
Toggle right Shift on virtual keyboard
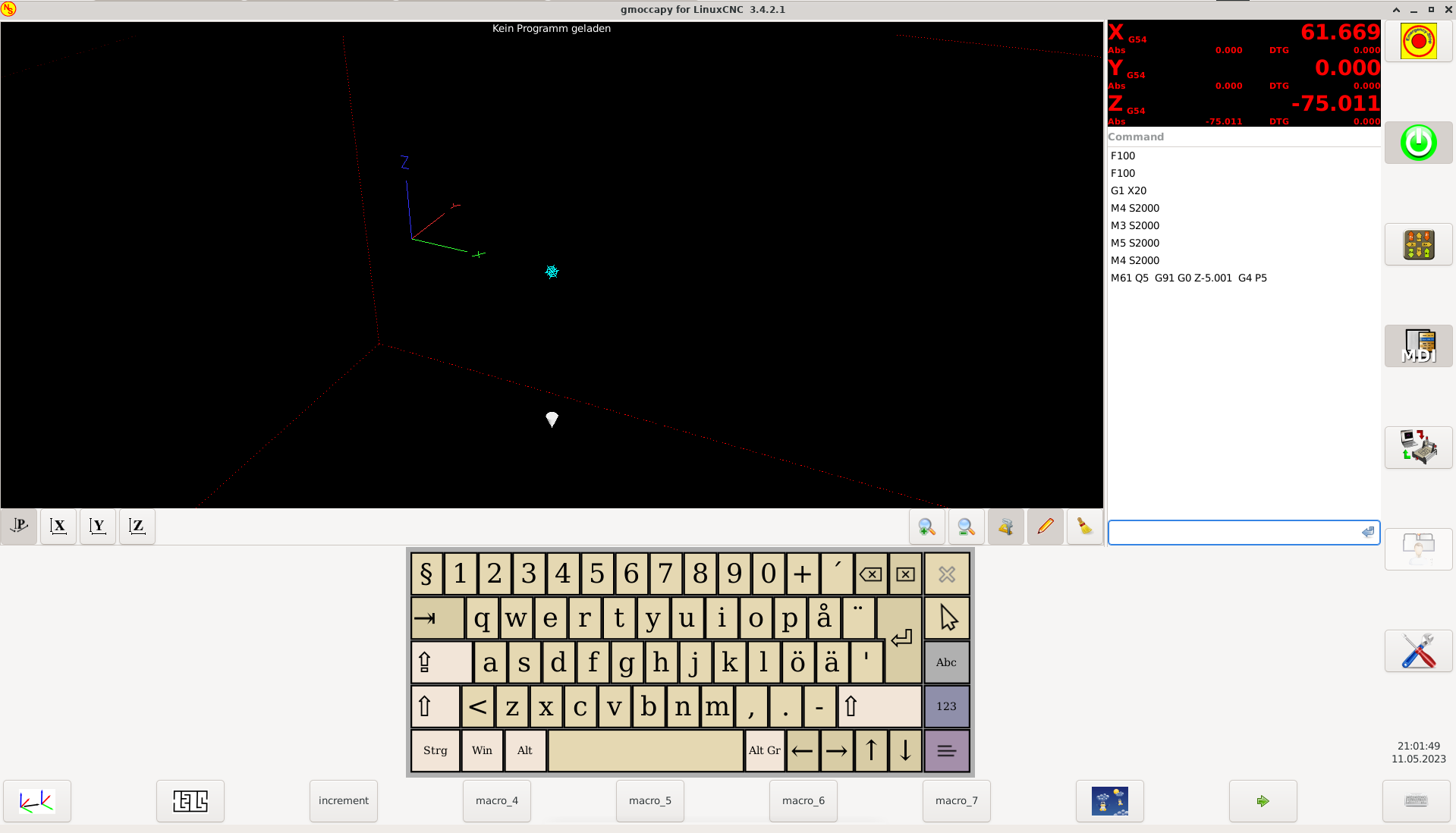click(879, 706)
